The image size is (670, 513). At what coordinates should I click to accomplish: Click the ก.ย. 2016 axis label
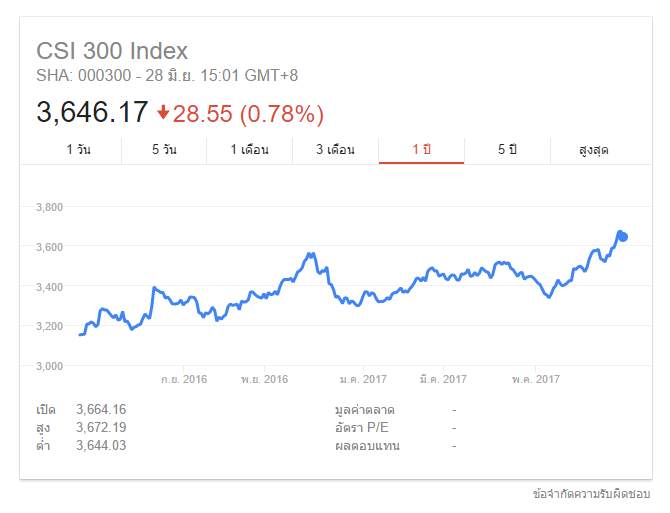[184, 379]
